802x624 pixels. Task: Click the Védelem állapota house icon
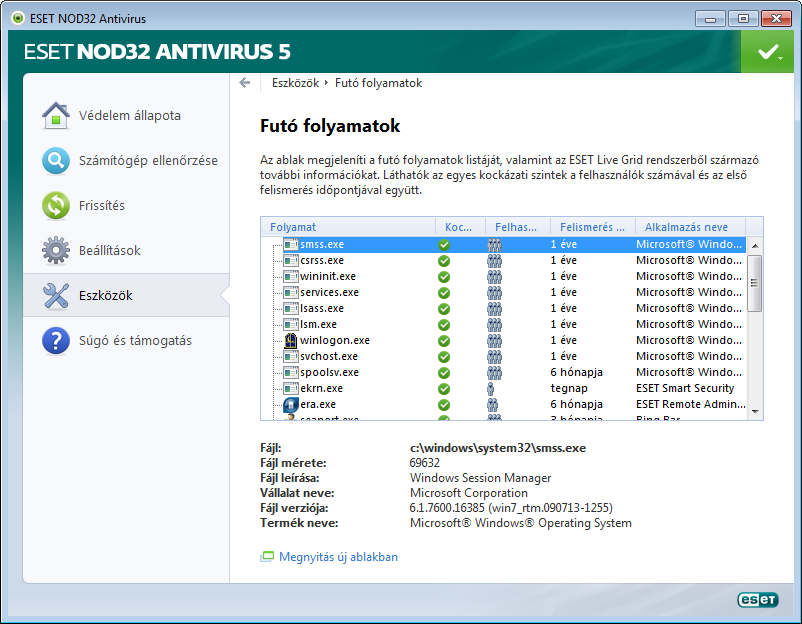point(56,116)
